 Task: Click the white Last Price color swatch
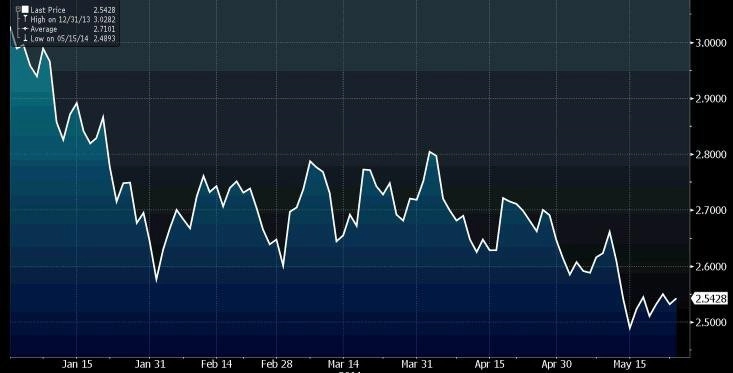point(25,9)
